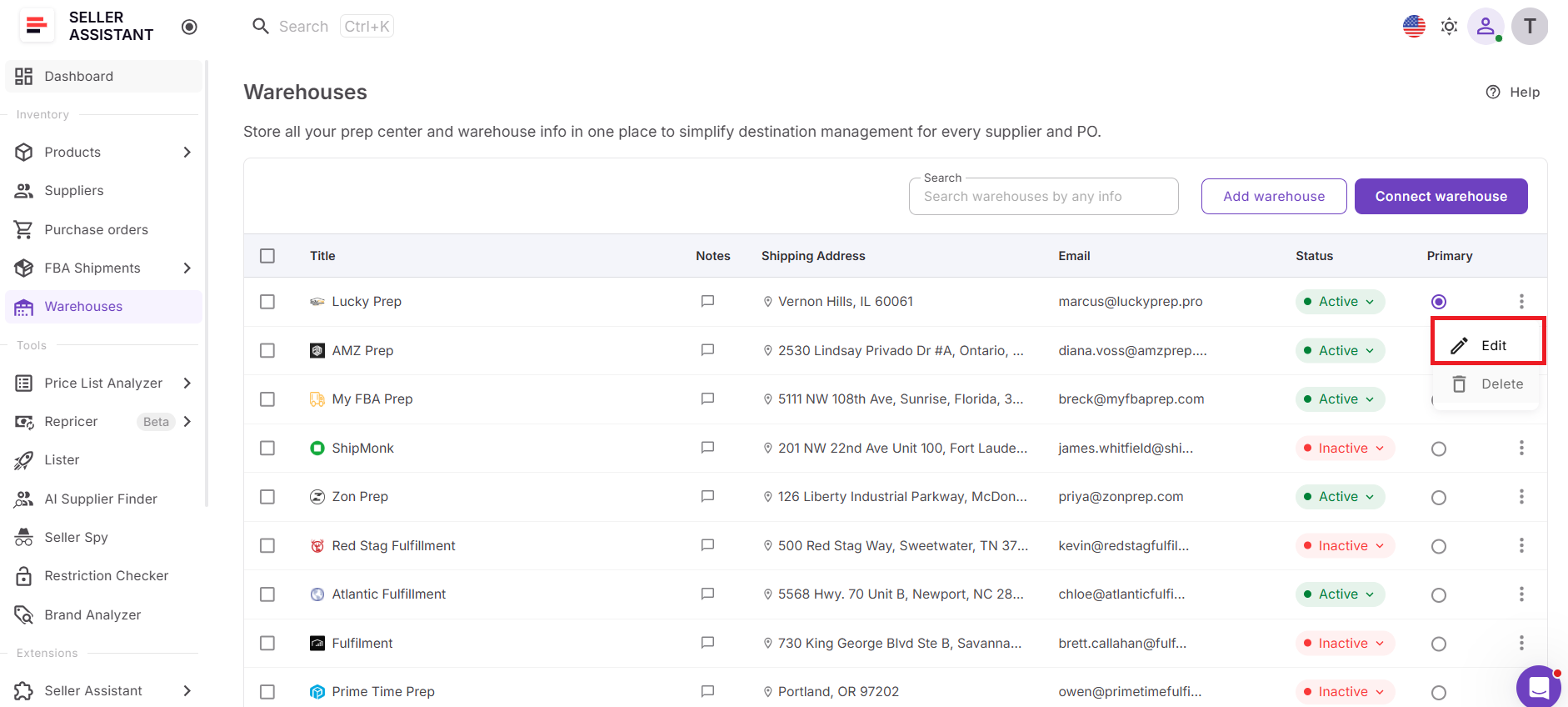The image size is (1568, 707).
Task: Open notes for Zon Prep
Action: 707,497
